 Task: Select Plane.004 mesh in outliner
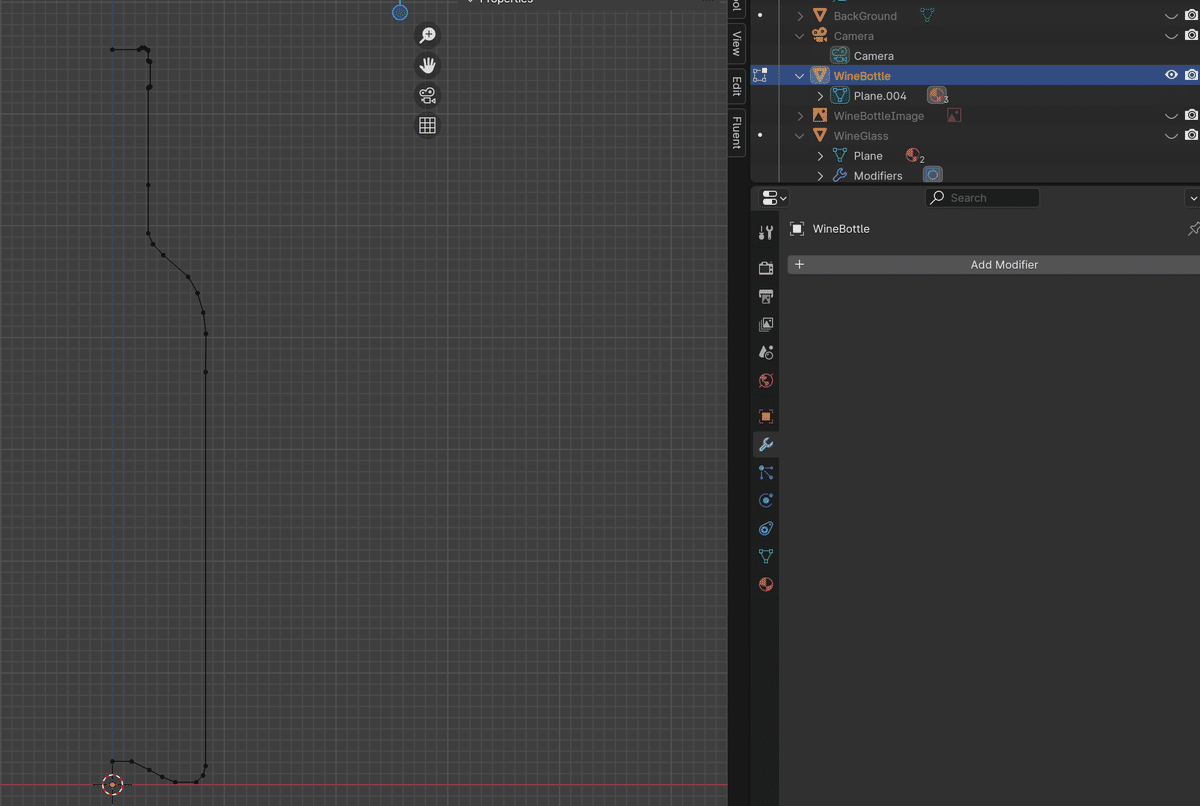pos(880,96)
